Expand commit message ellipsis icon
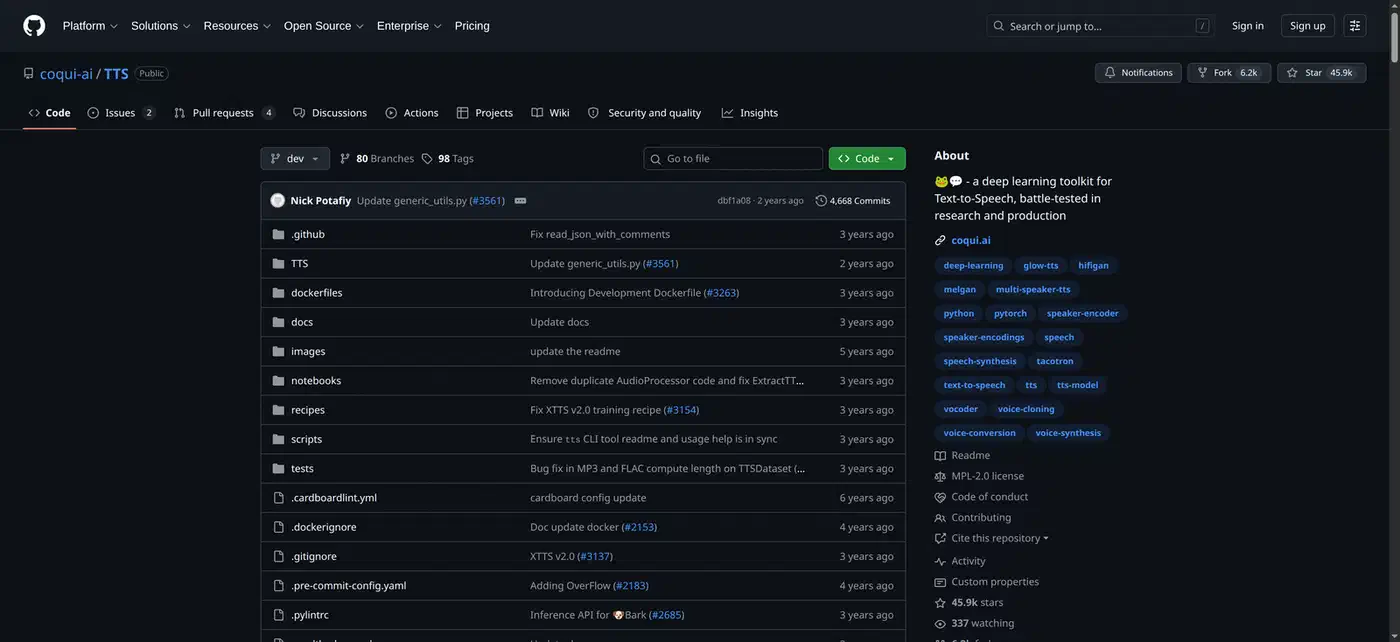 coord(520,201)
